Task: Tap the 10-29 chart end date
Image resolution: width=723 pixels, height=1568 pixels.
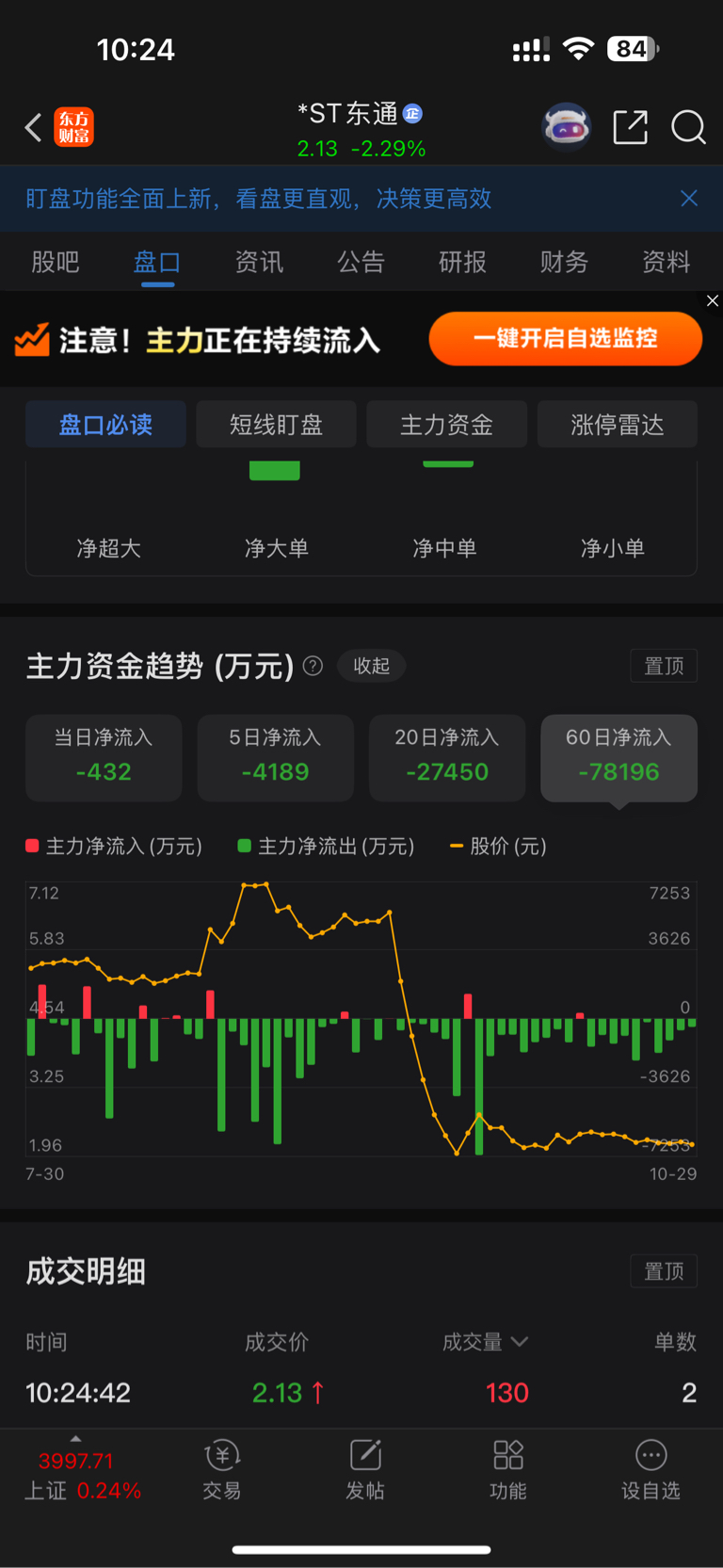Action: tap(673, 1173)
